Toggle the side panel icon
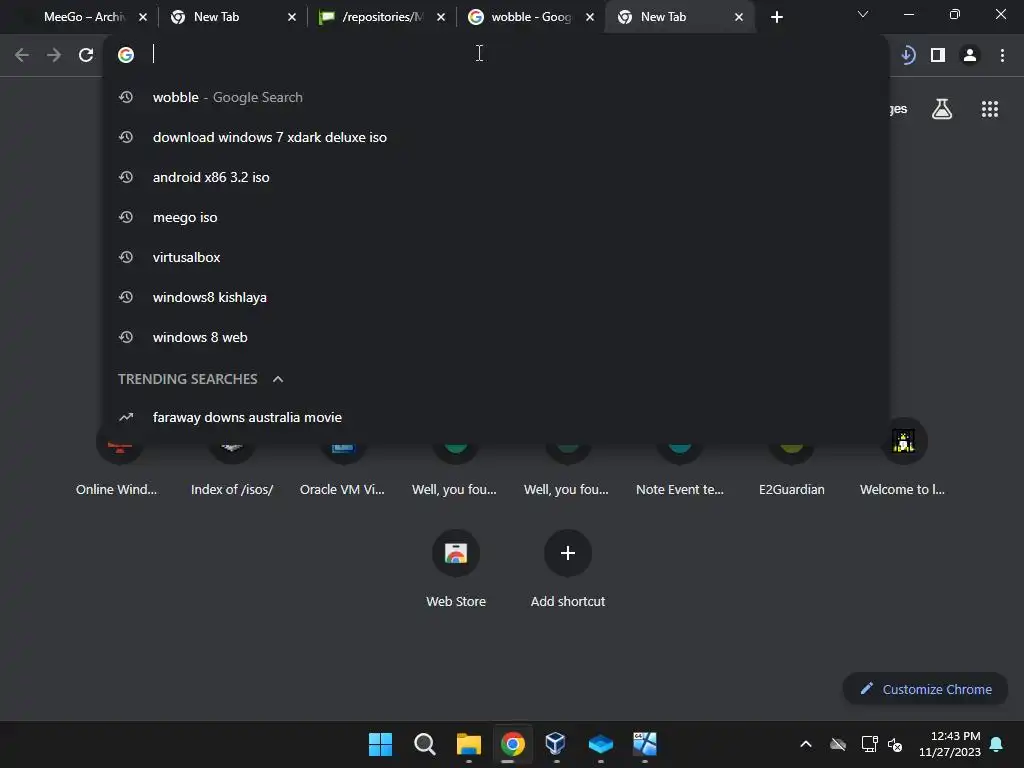 tap(938, 56)
